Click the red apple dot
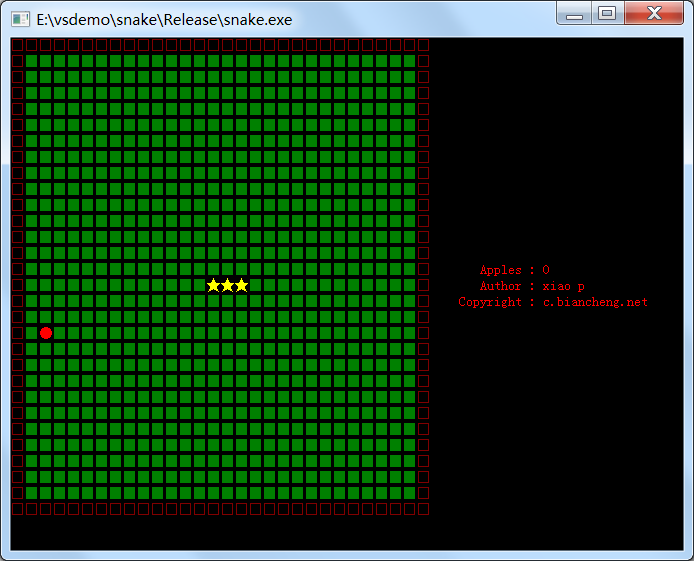694x561 pixels. [x=46, y=333]
